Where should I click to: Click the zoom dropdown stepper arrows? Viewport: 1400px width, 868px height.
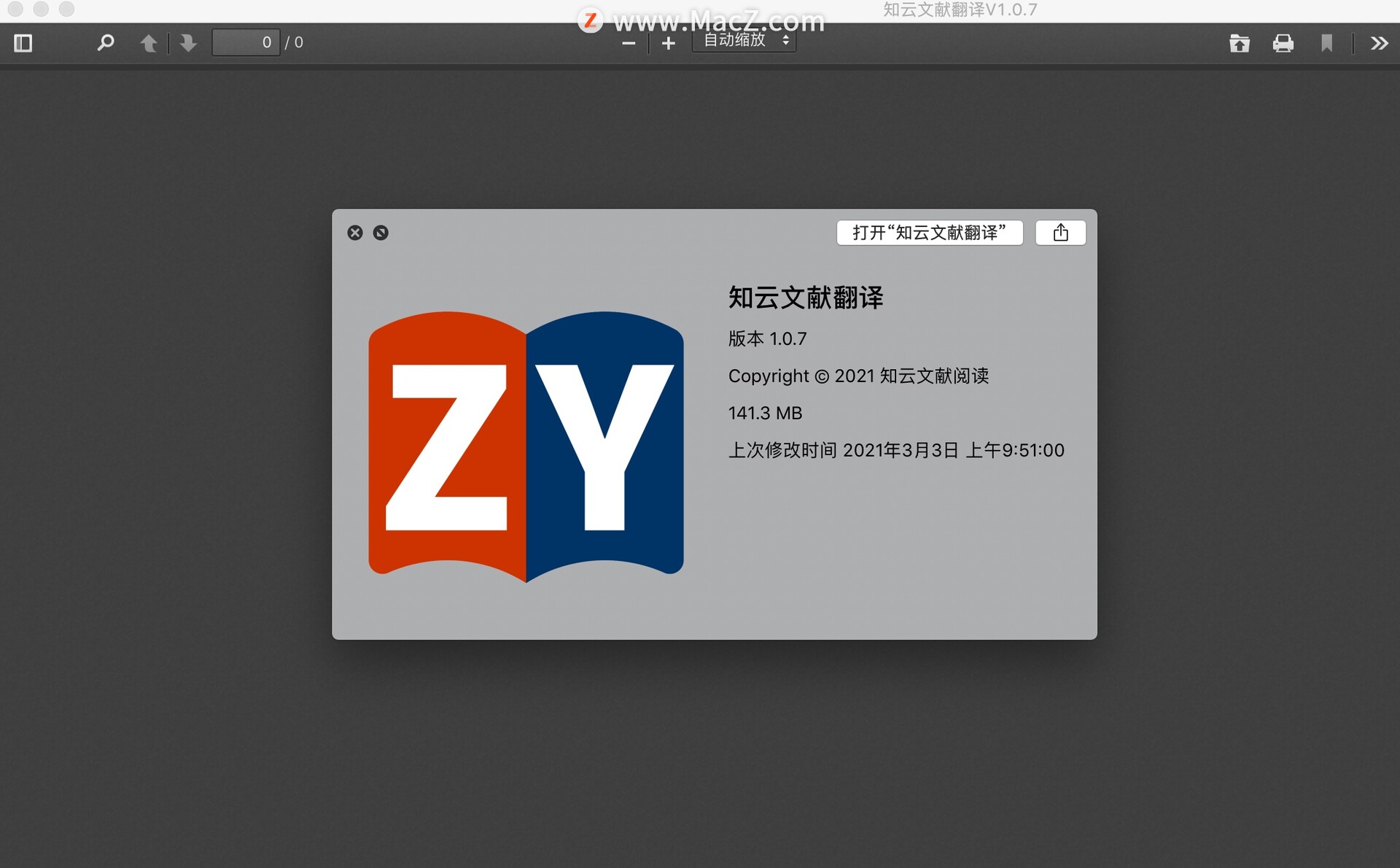[785, 40]
